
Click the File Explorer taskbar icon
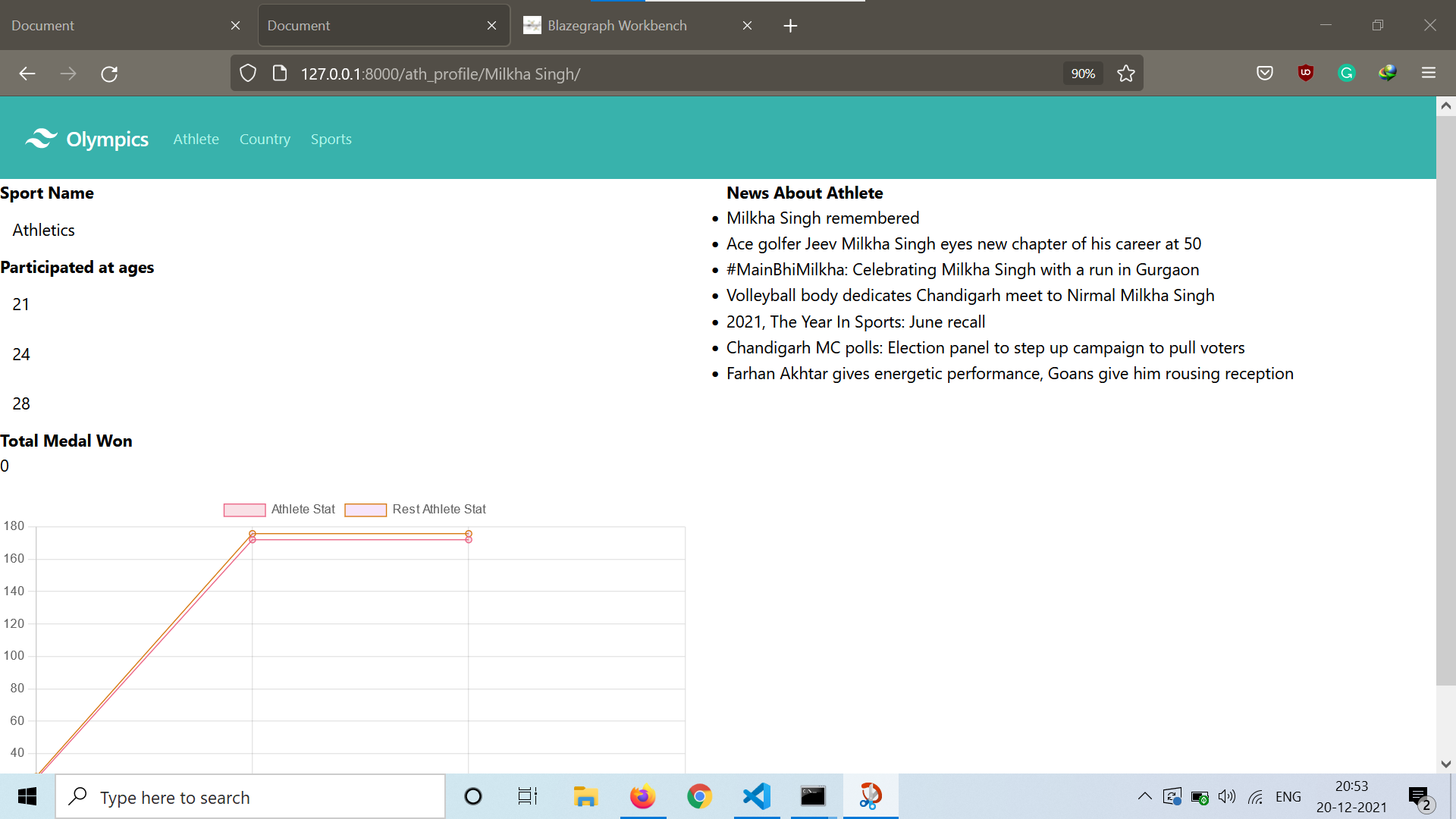click(x=584, y=797)
